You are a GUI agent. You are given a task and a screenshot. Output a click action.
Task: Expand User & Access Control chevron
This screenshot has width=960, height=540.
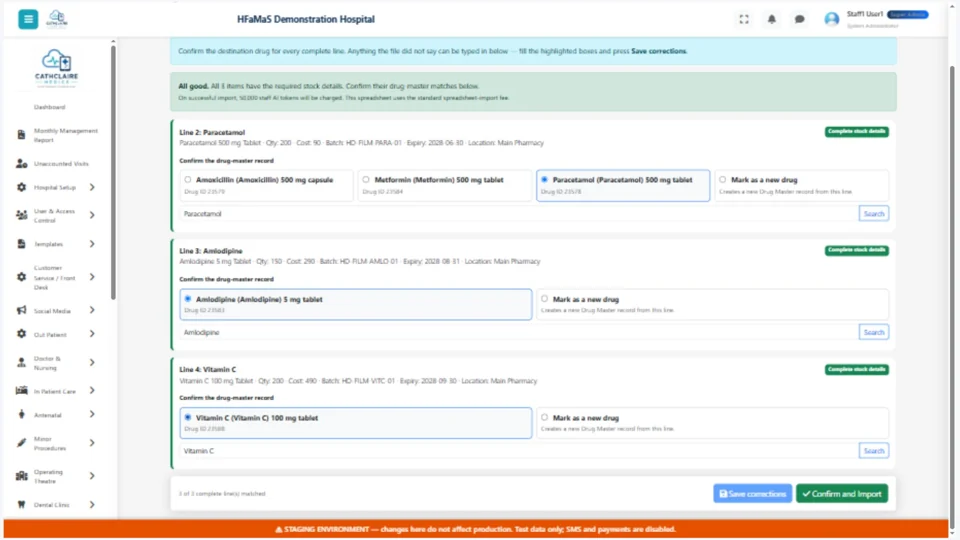click(92, 216)
